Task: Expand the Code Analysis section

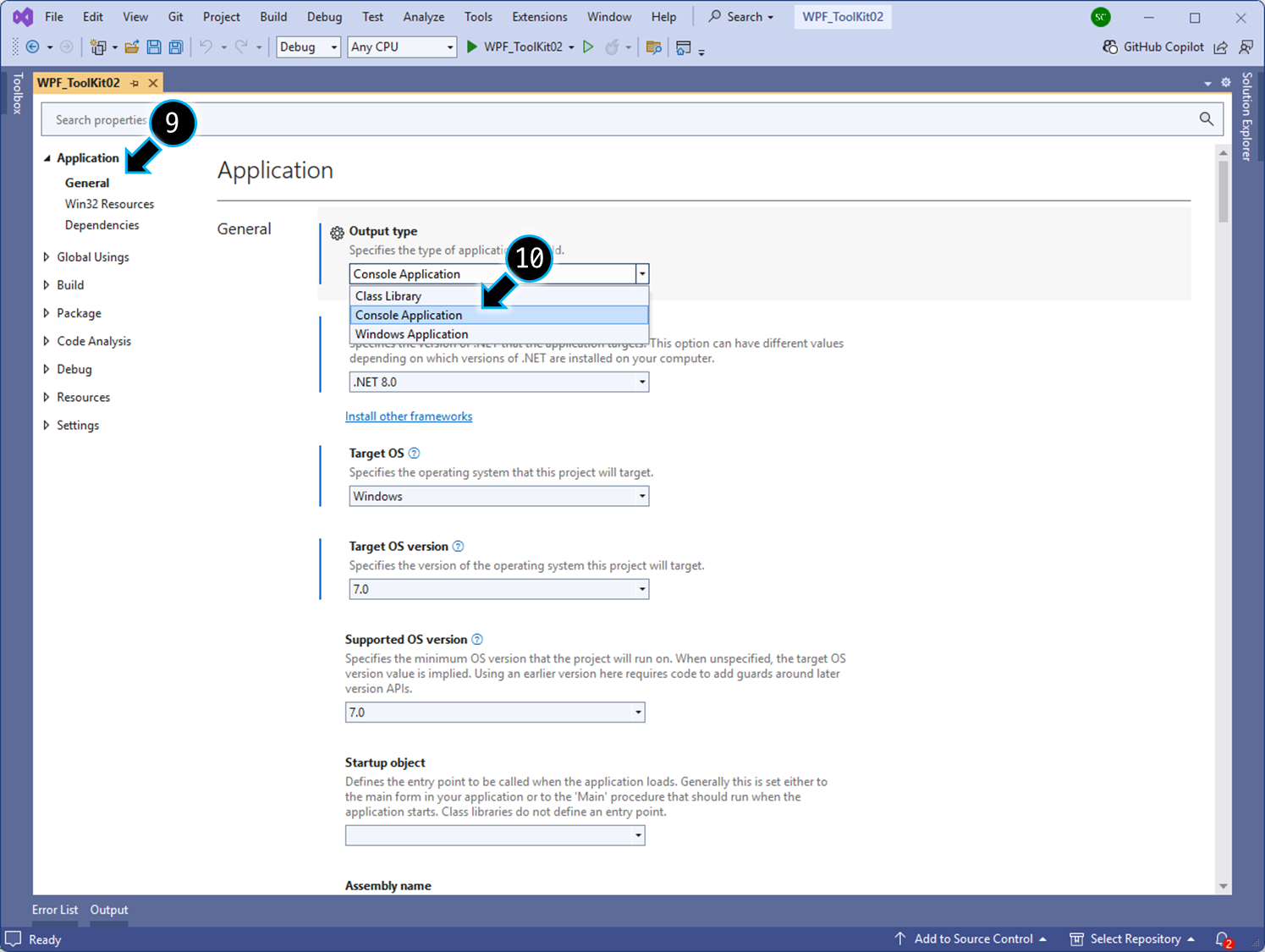Action: click(x=47, y=341)
